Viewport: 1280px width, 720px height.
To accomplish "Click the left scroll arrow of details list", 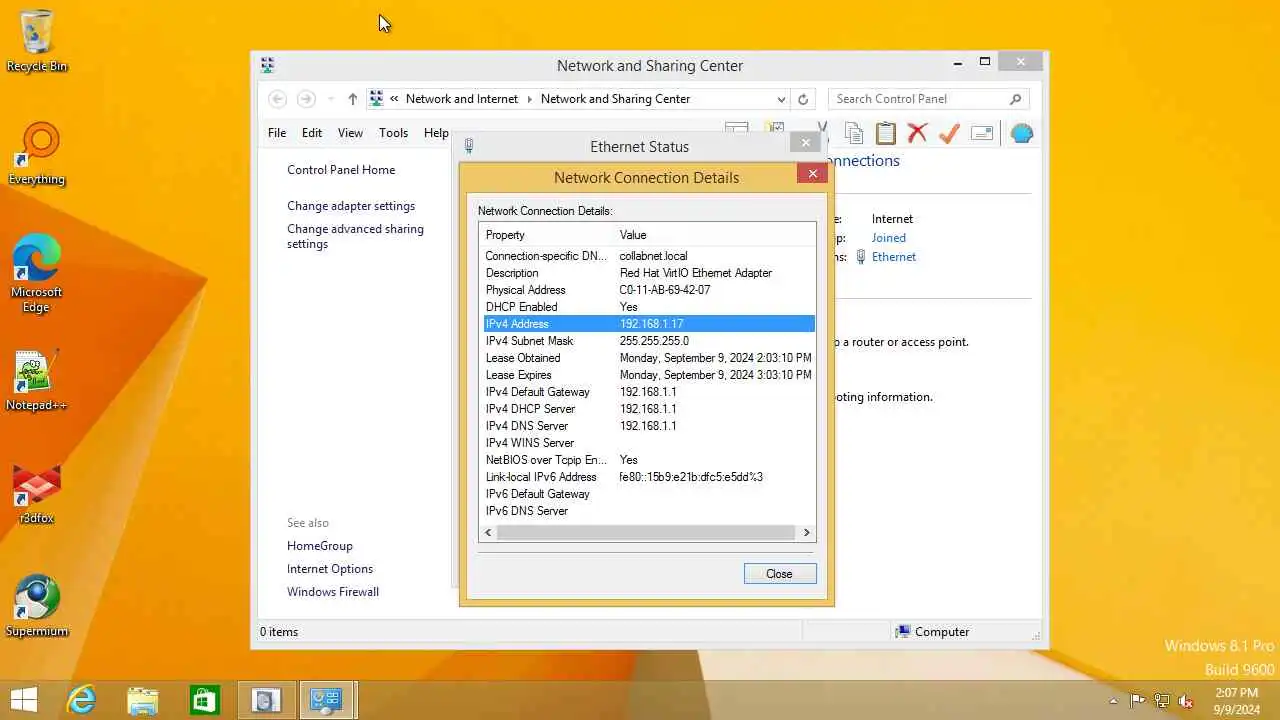I will click(488, 533).
